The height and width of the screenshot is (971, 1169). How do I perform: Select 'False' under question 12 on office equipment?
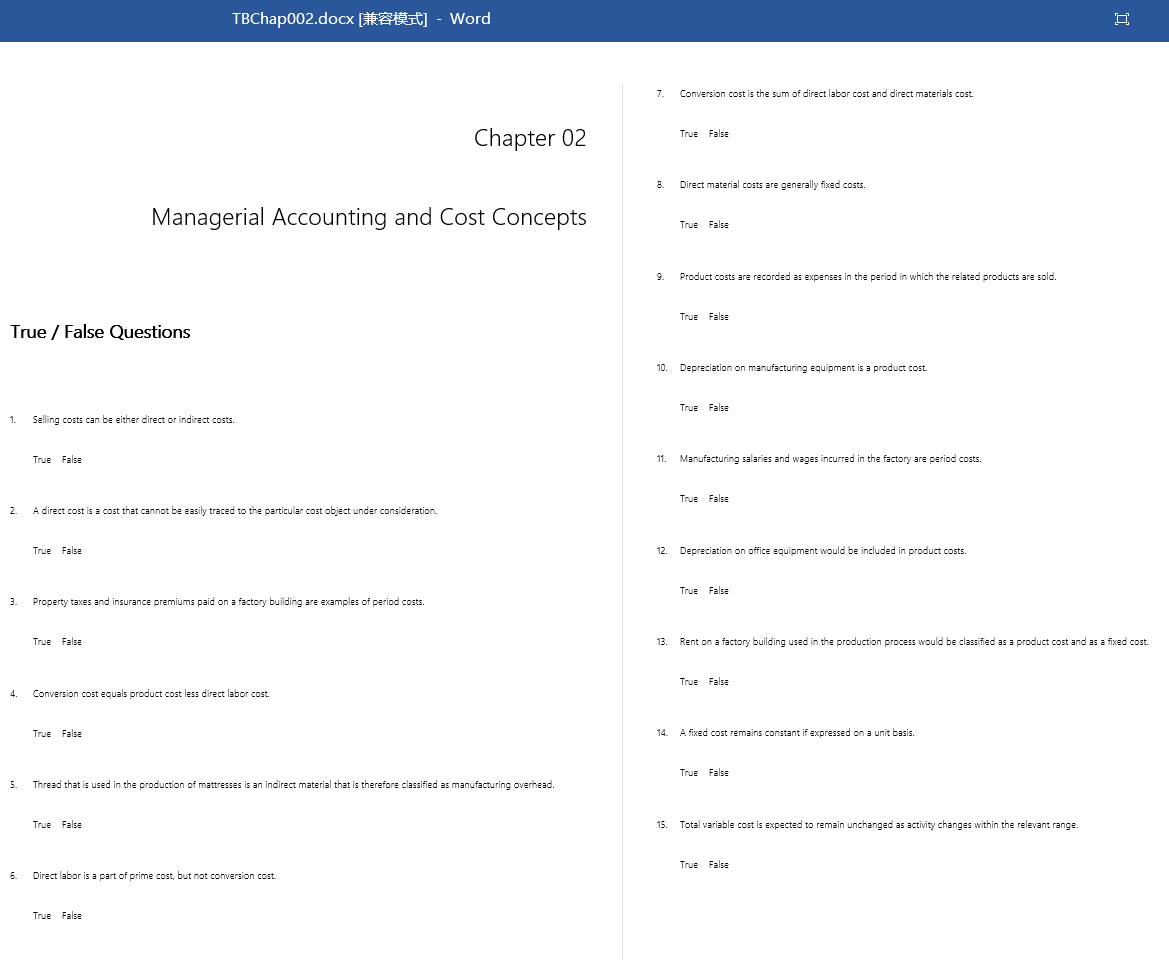tap(719, 591)
